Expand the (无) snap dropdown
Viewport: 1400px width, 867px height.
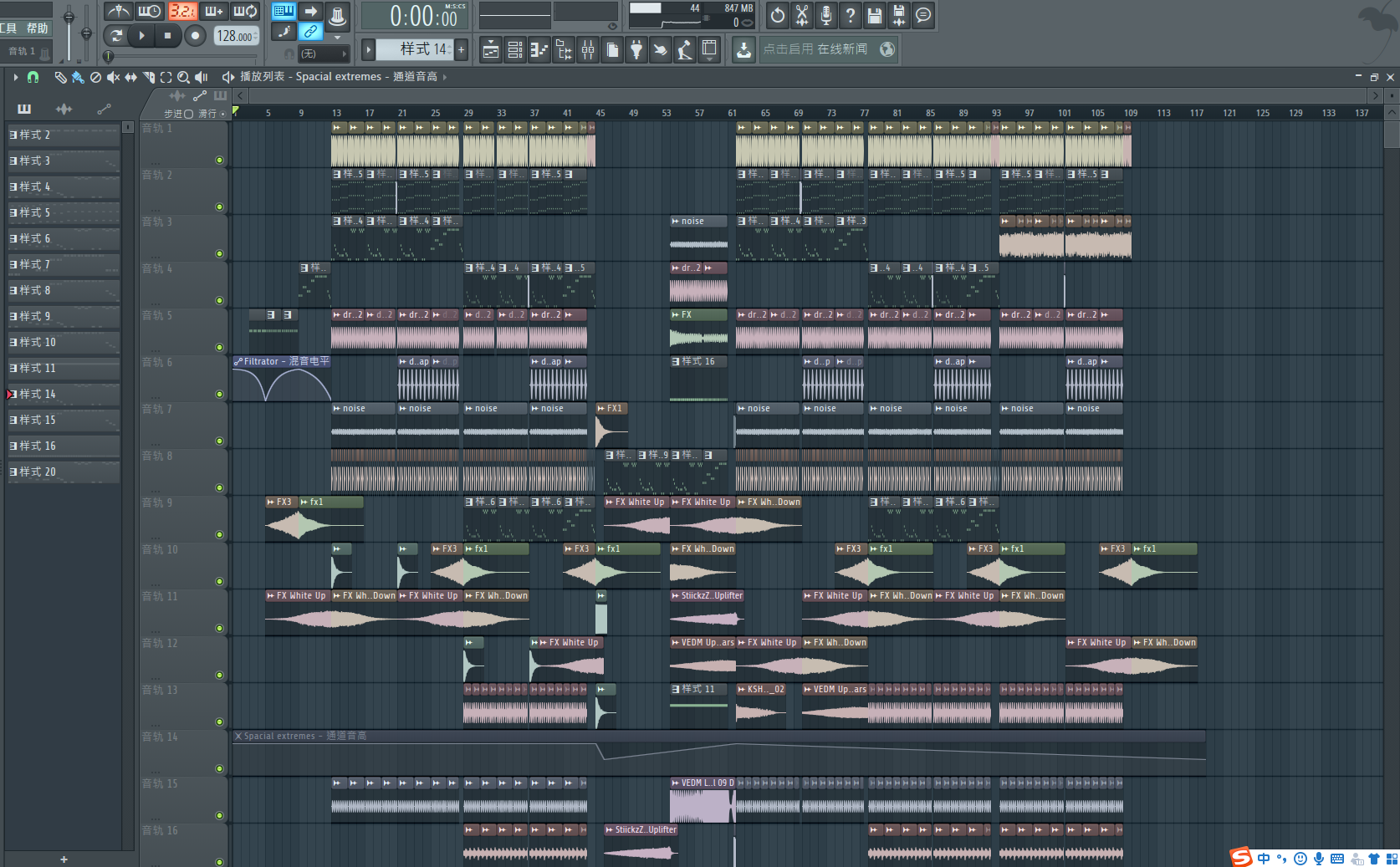pos(323,54)
